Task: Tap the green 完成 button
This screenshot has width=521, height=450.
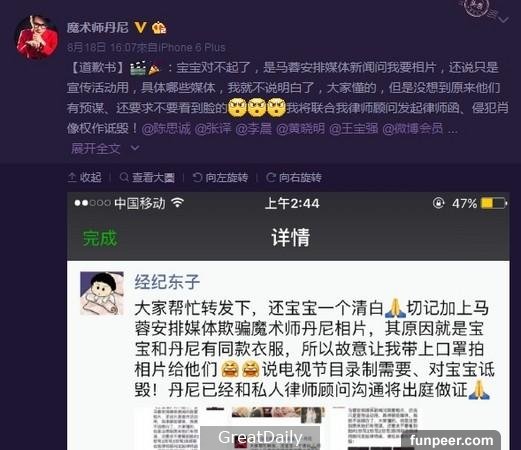Action: [100, 238]
